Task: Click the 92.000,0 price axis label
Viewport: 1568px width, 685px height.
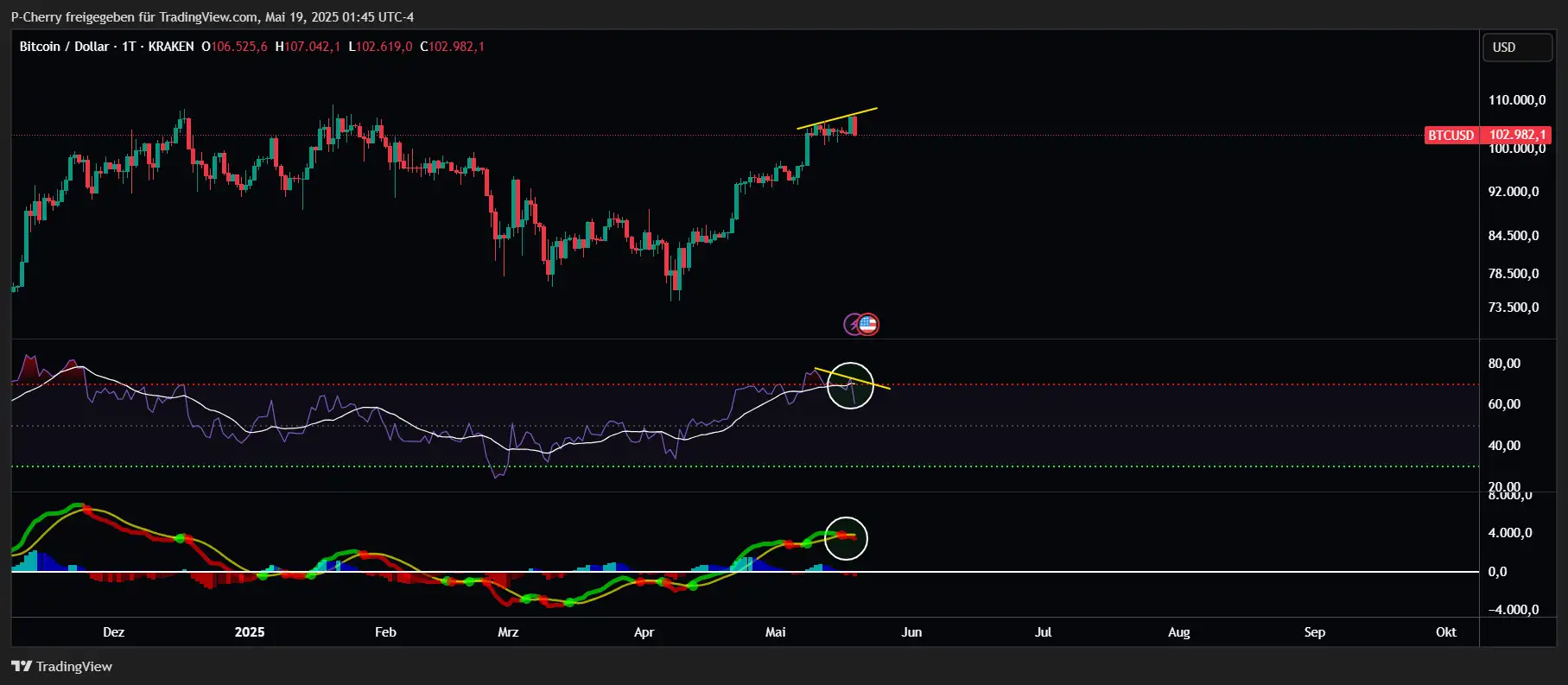Action: (1514, 192)
